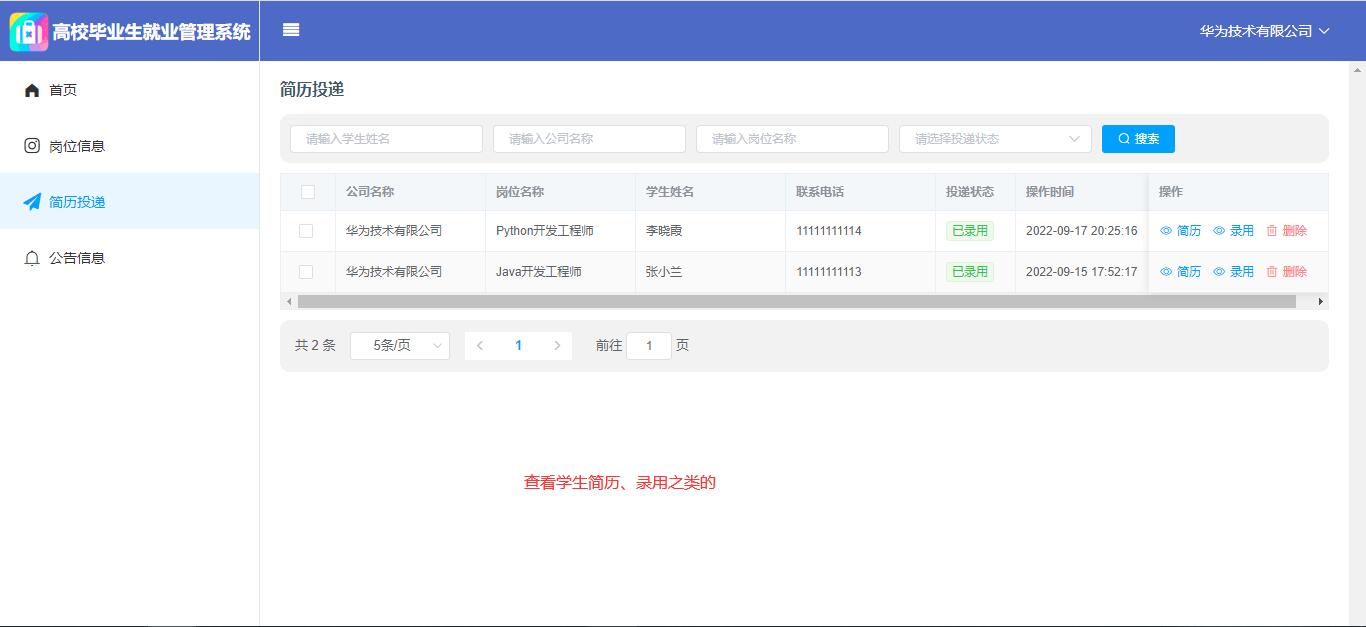Go to 公告信息 menu item
The height and width of the screenshot is (627, 1366).
click(77, 258)
